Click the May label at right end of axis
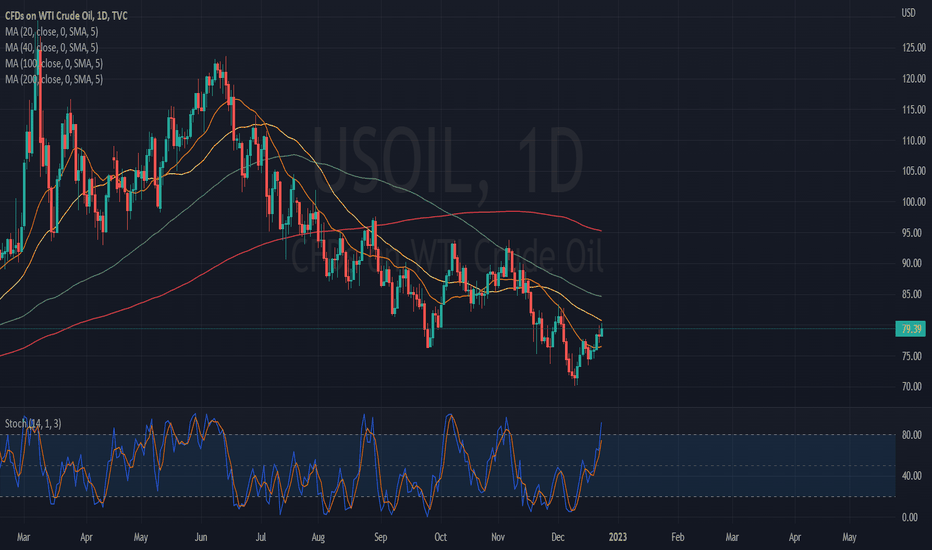Image resolution: width=932 pixels, height=550 pixels. pos(849,537)
